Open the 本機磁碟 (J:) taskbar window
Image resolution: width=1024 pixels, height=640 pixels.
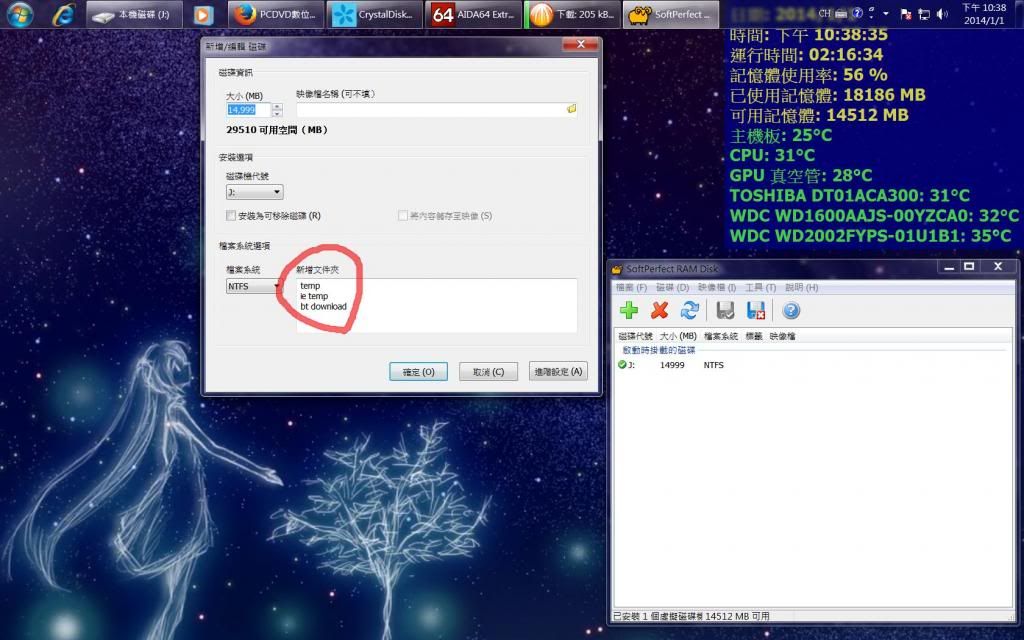tap(134, 14)
